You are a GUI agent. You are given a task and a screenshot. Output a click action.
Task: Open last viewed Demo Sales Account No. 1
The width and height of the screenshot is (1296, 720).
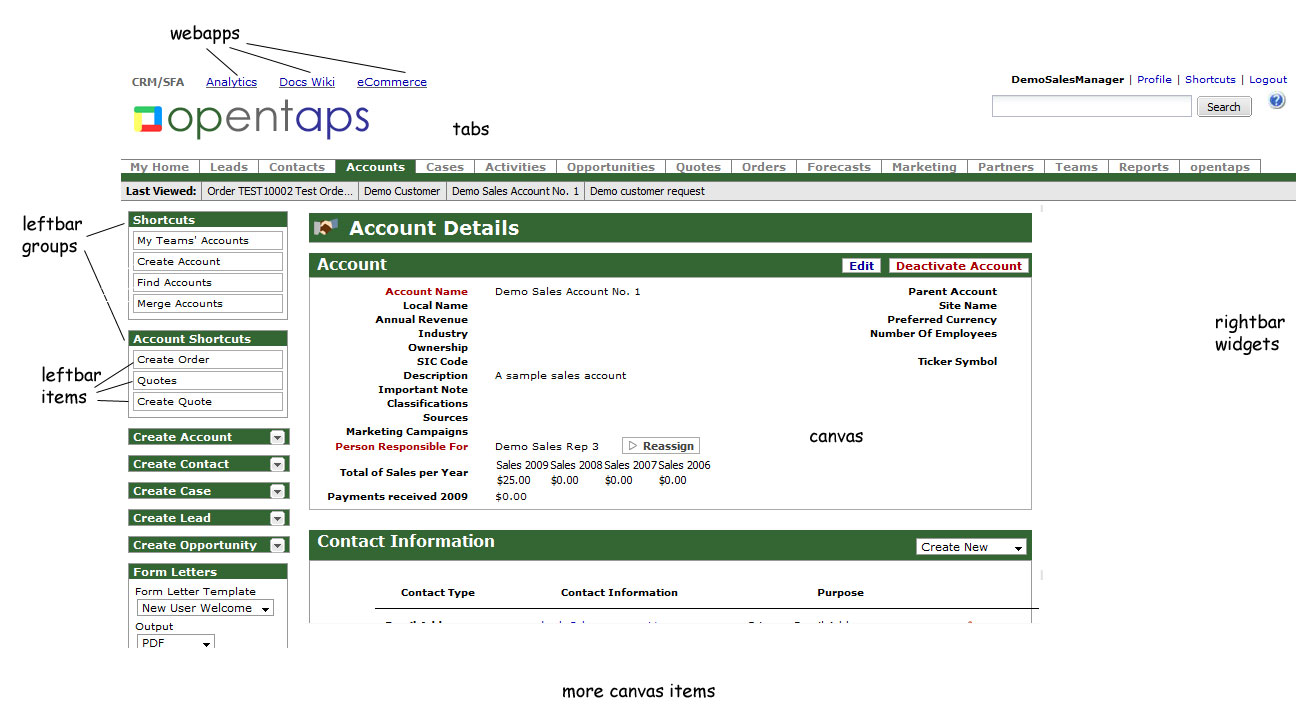(x=516, y=191)
